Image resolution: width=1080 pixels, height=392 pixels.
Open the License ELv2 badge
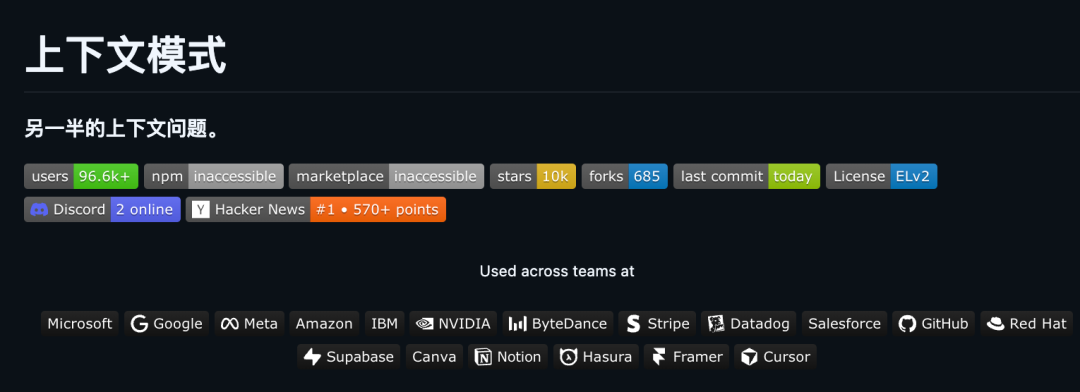pyautogui.click(x=882, y=176)
